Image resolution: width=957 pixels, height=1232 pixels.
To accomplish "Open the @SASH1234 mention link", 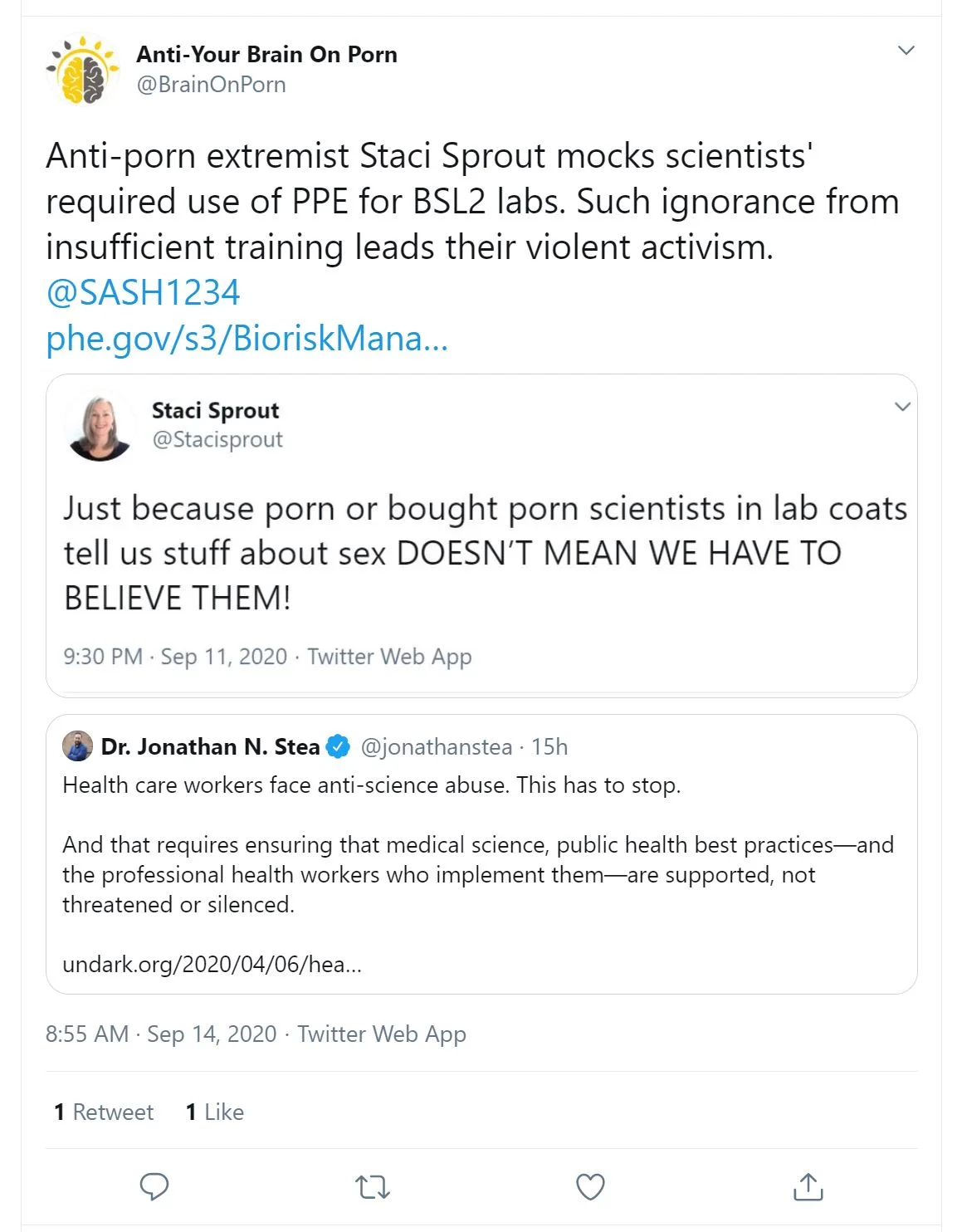I will pos(143,293).
